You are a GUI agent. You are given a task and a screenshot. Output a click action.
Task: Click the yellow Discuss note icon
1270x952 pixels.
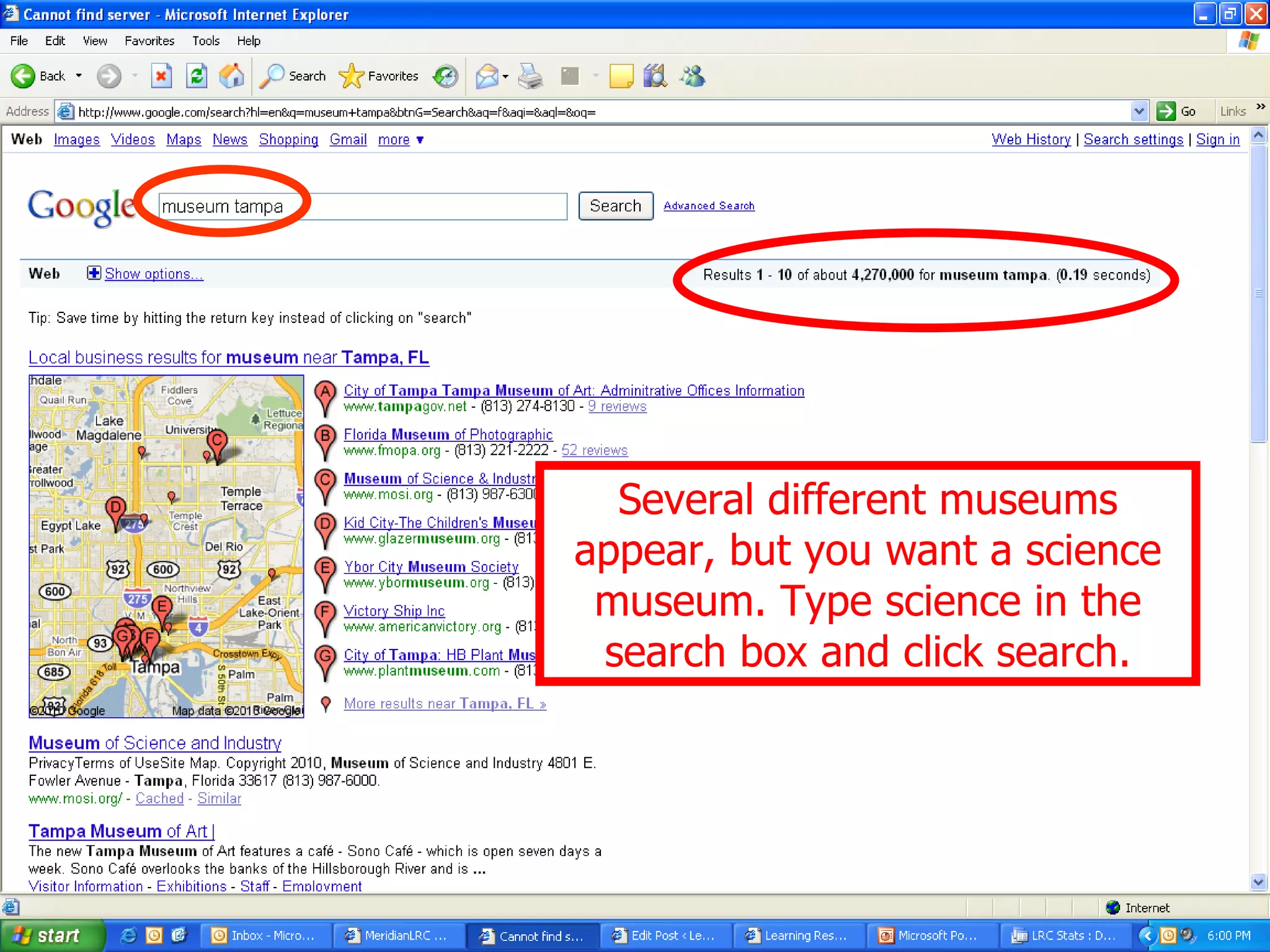(x=621, y=76)
